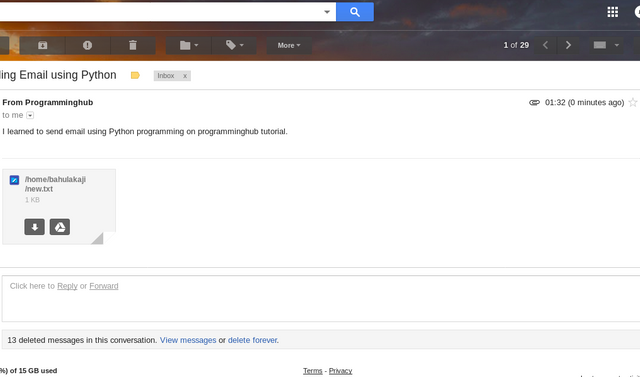Click the text file type icon
Viewport: 640px width, 377px height.
tap(14, 180)
